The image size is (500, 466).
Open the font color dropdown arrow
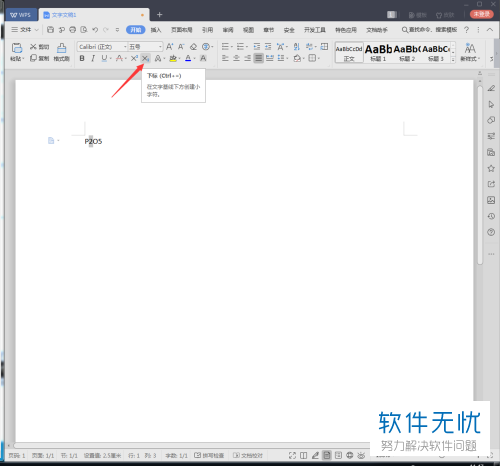(x=195, y=59)
